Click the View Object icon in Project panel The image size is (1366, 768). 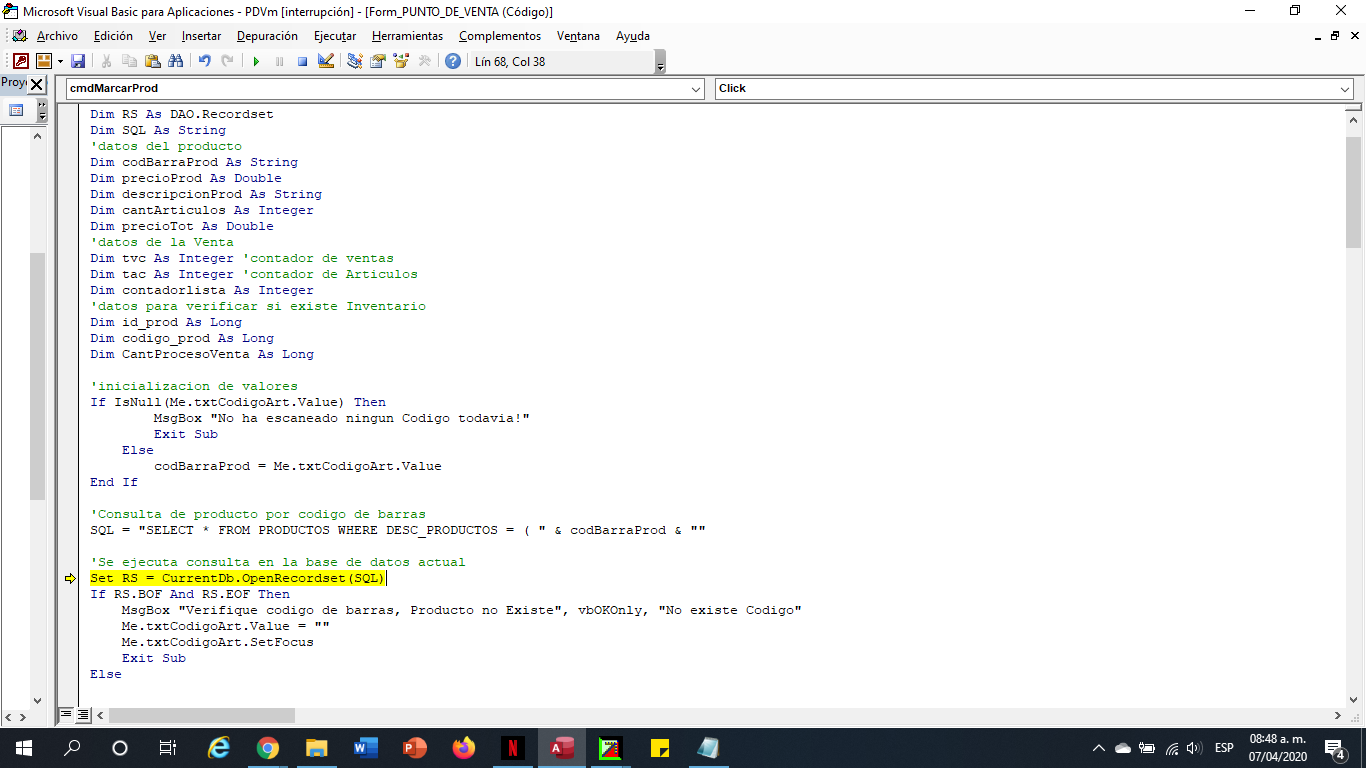tap(16, 110)
